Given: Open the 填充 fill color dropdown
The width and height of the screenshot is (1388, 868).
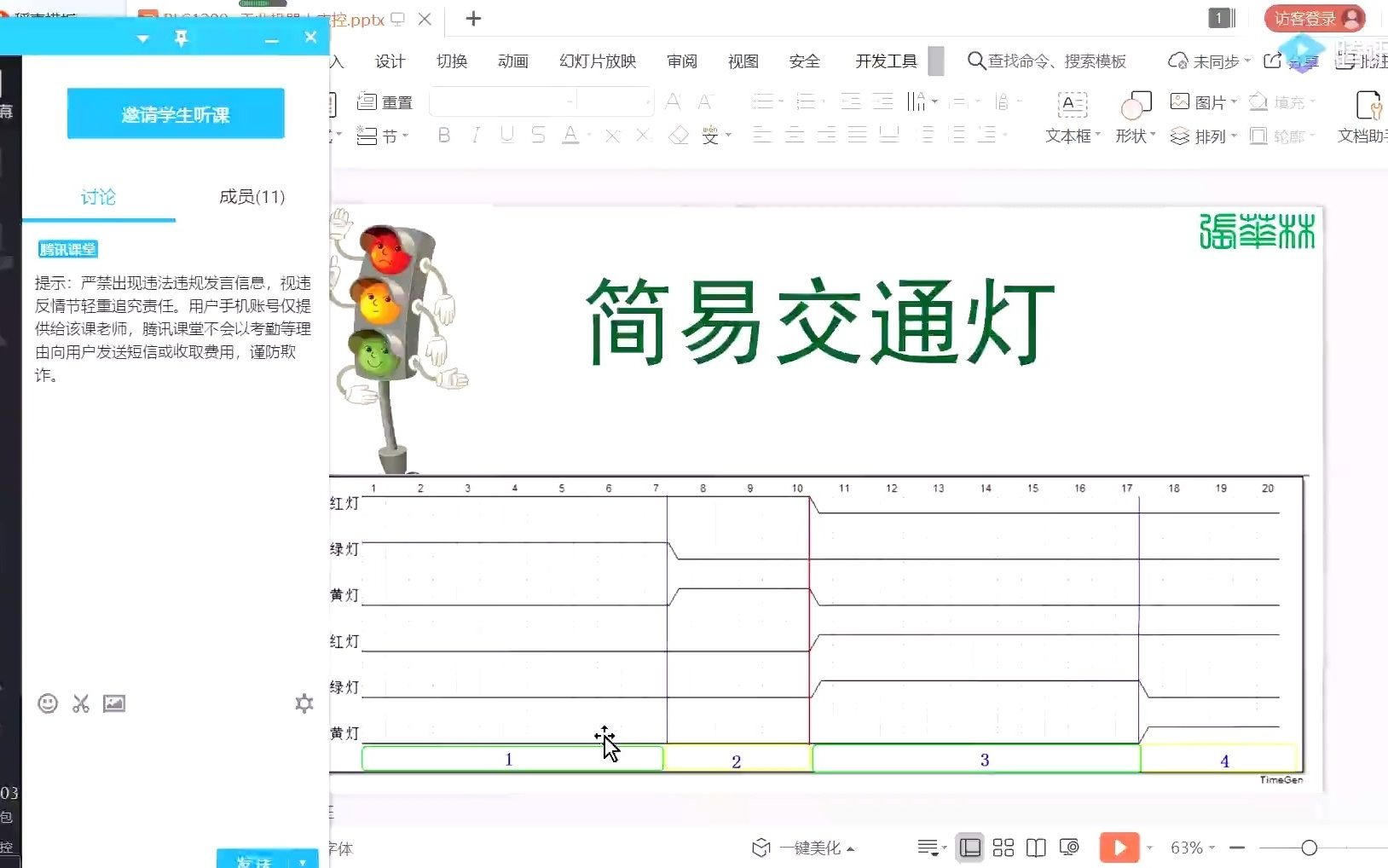Looking at the screenshot, I should click(x=1281, y=102).
